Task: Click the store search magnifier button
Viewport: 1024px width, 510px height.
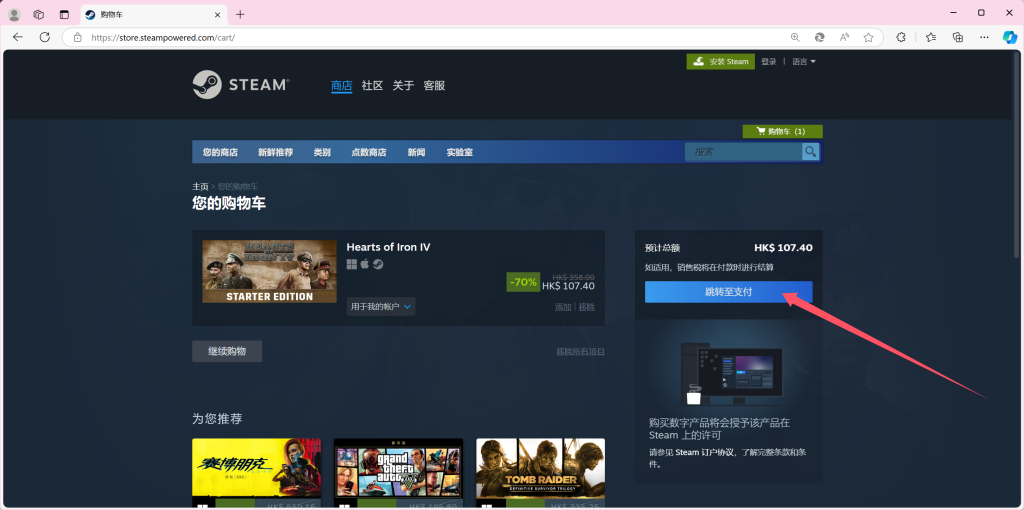Action: pyautogui.click(x=810, y=151)
